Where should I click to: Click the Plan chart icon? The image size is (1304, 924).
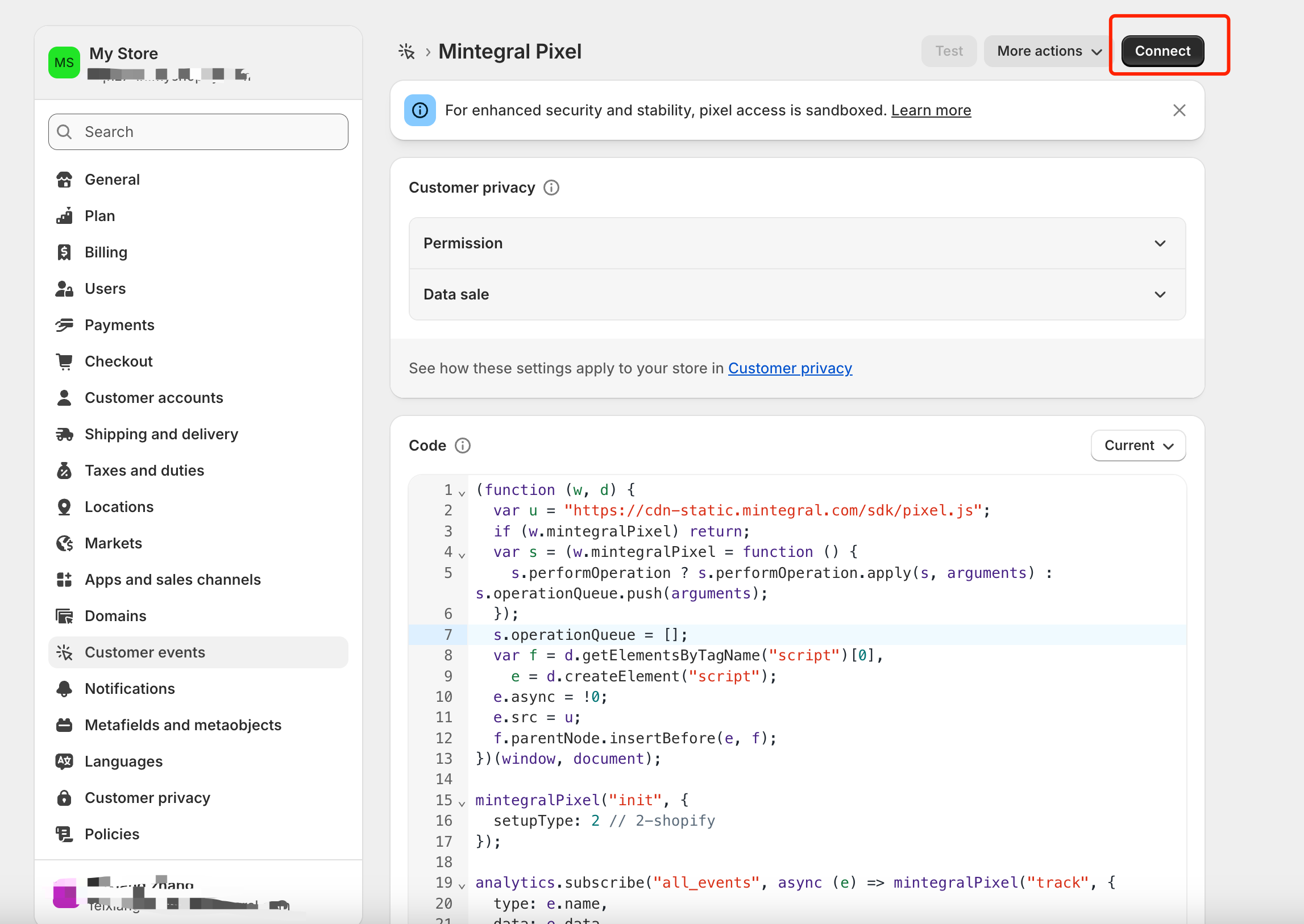(64, 216)
